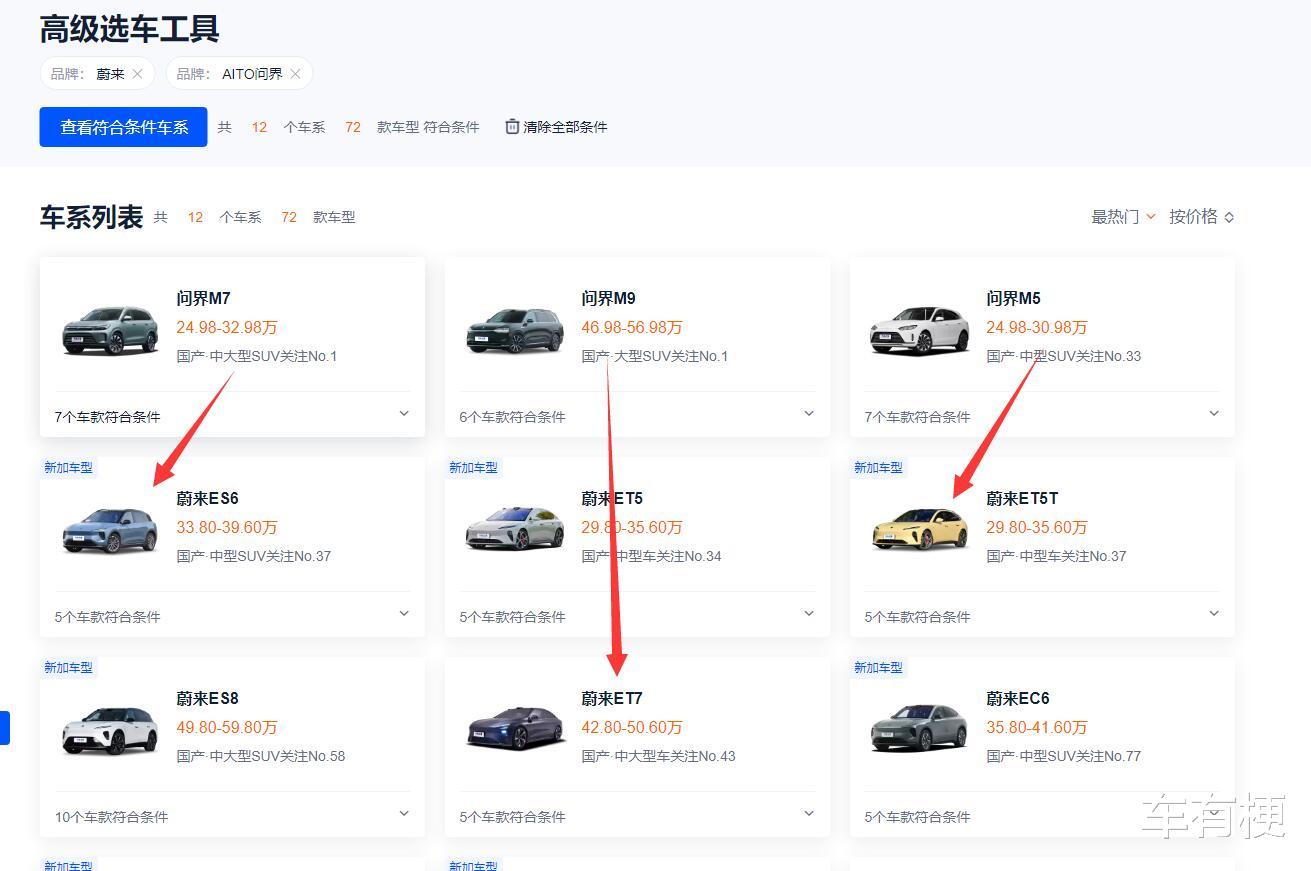Open the 蔚来ET5 car thumbnail
Screen dimensions: 1311x871
[x=515, y=529]
